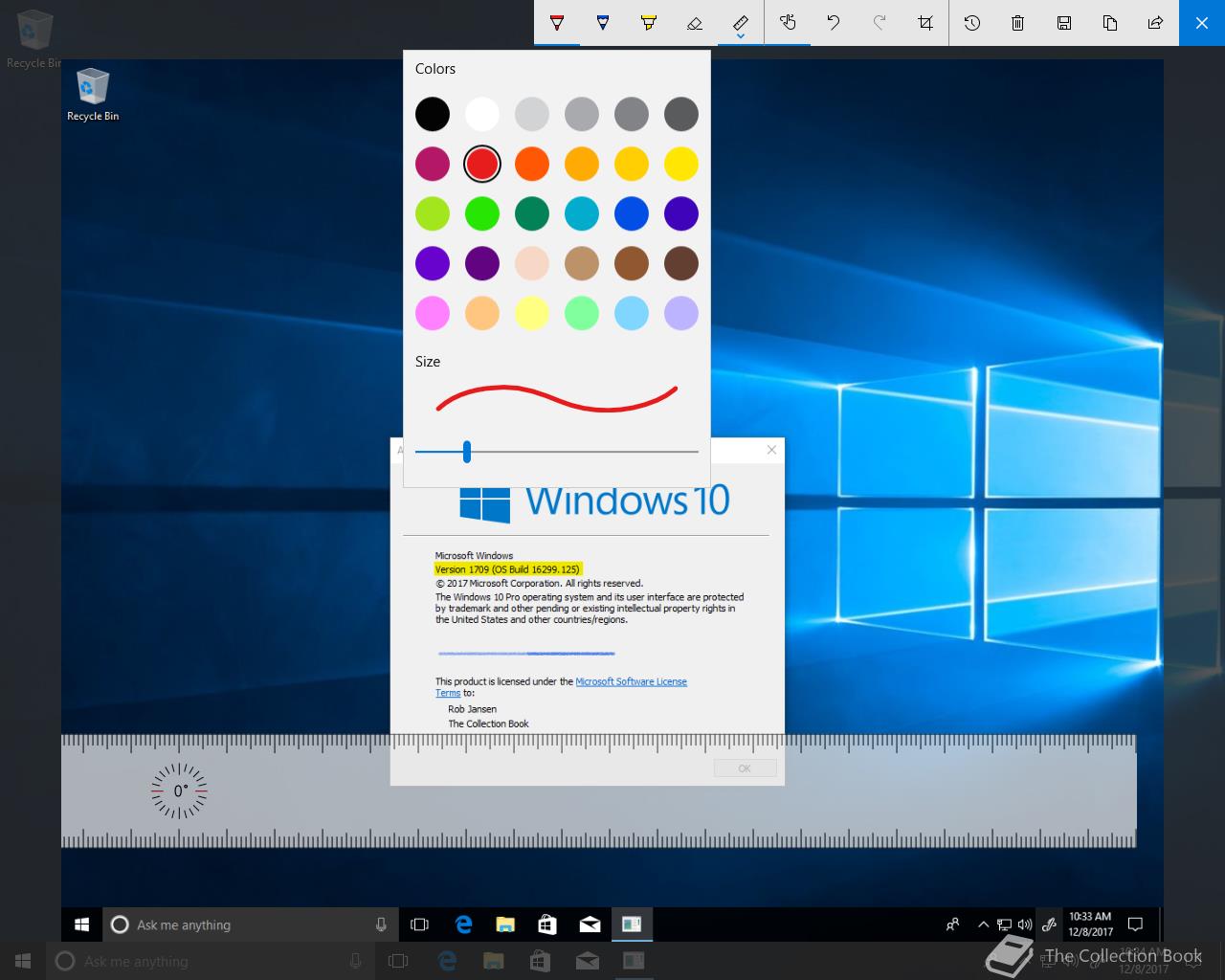
Task: Open Microsoft Store in the bright taskbar
Action: click(x=547, y=924)
